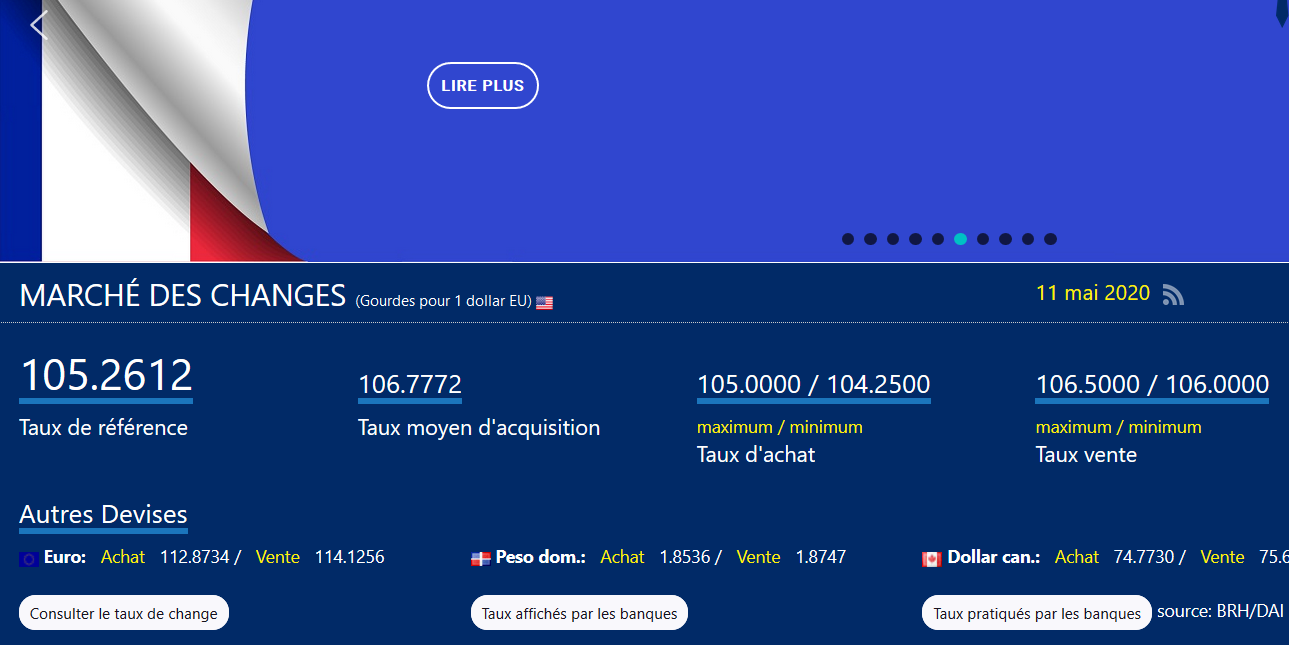Image resolution: width=1289 pixels, height=650 pixels.
Task: Open Taux pratiqués par les banques
Action: 1036,613
